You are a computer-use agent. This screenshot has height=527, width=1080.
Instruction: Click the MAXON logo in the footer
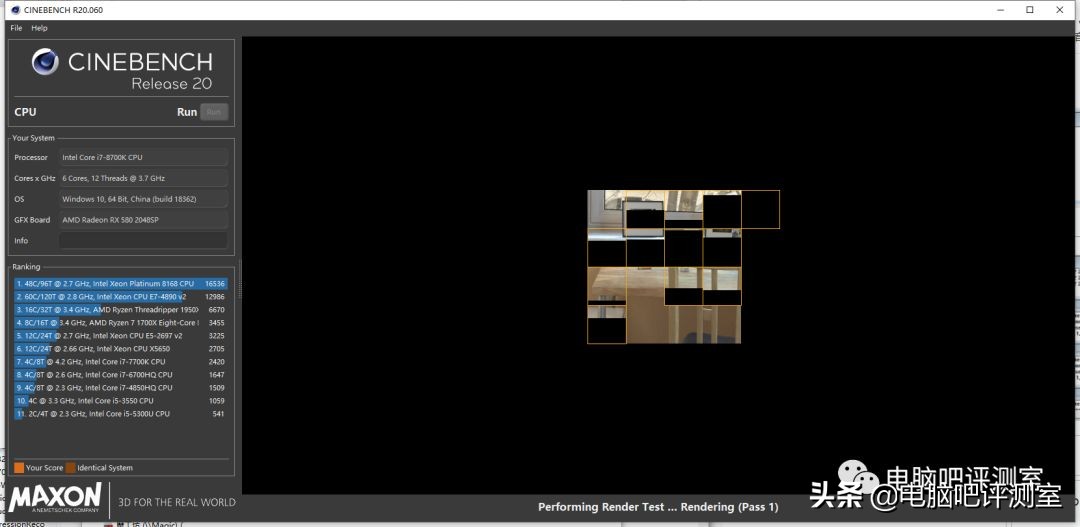[55, 498]
